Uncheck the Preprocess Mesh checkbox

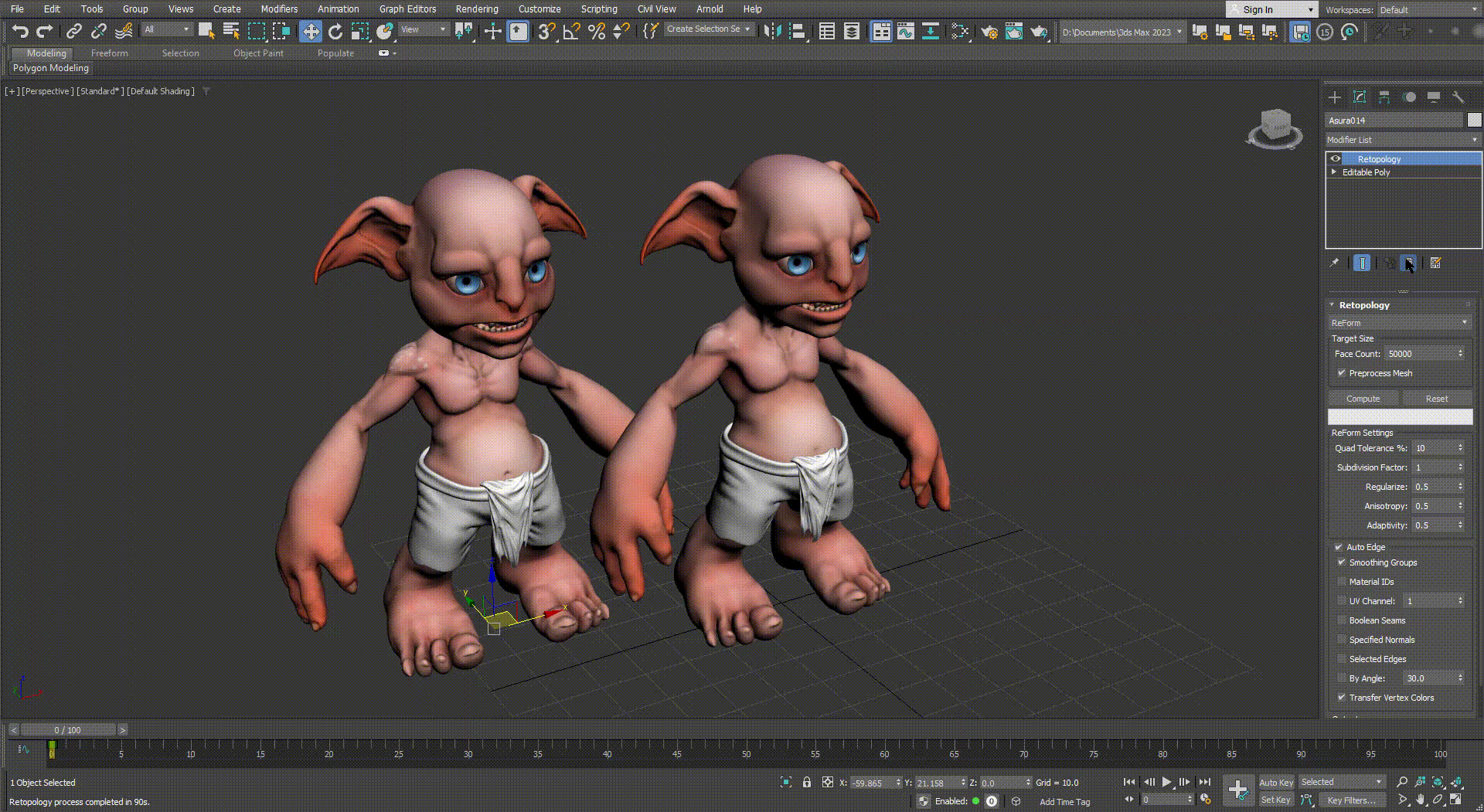pos(1343,373)
